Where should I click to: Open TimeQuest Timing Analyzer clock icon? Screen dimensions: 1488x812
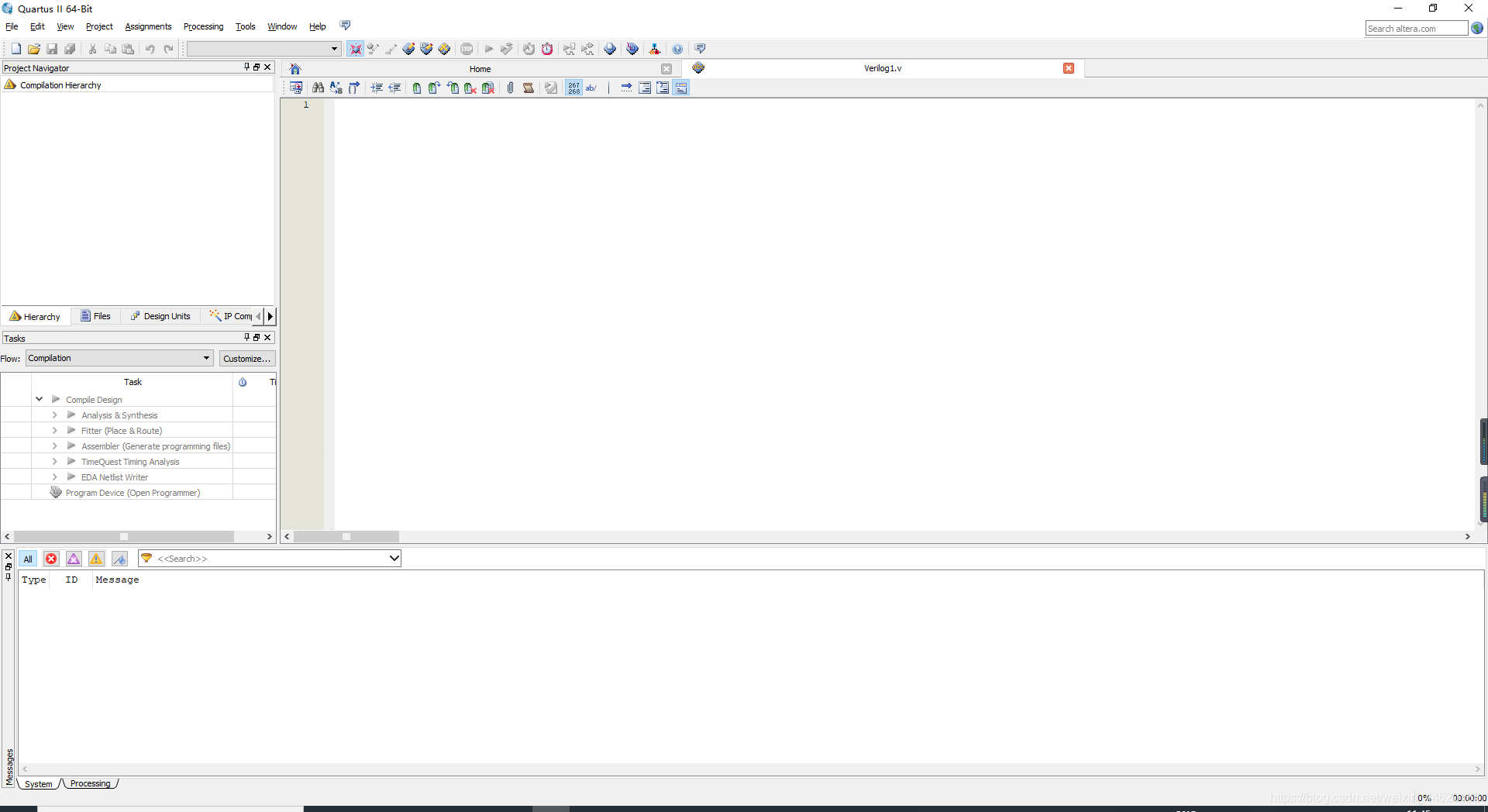(x=547, y=49)
